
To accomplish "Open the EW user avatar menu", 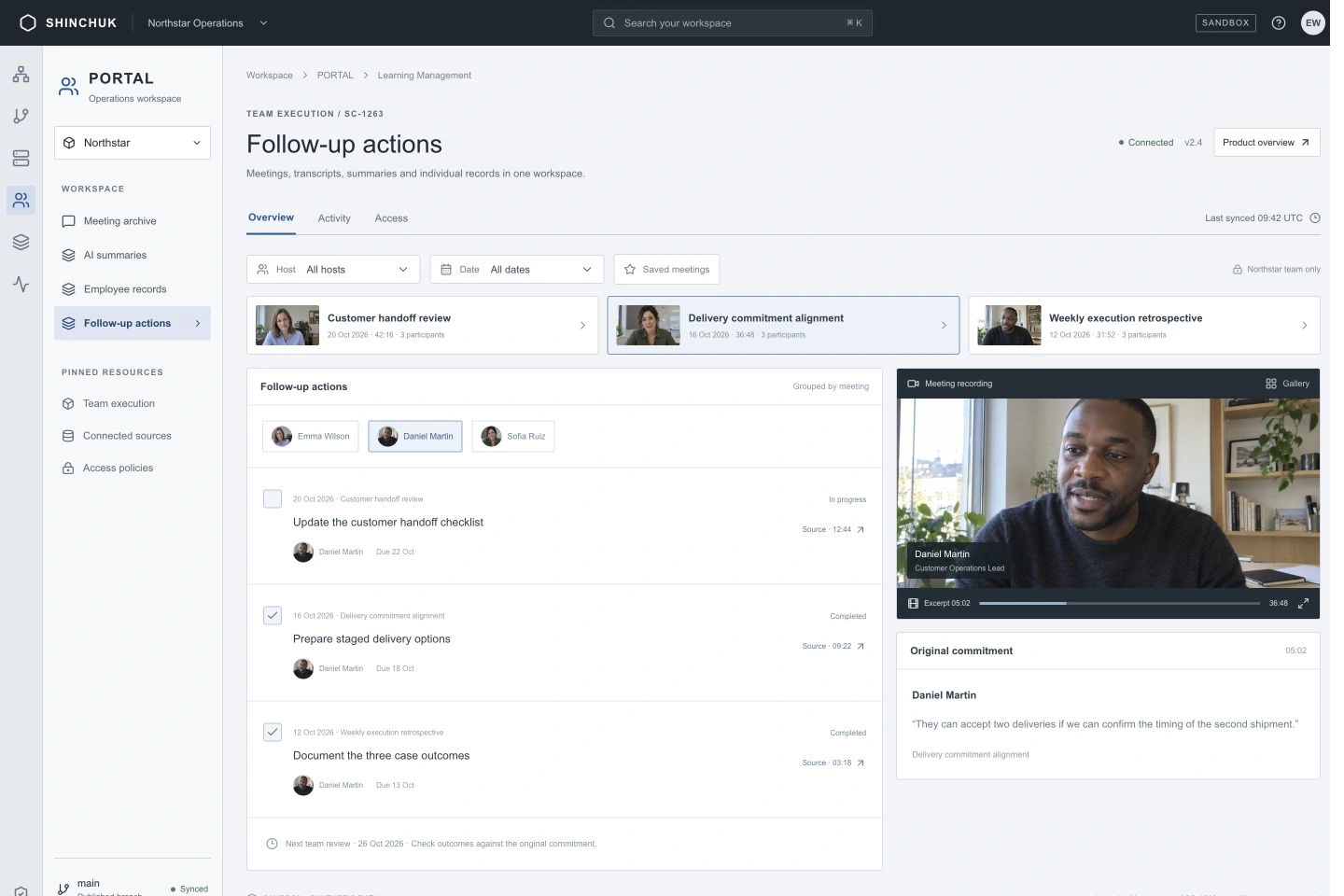I will (x=1313, y=23).
